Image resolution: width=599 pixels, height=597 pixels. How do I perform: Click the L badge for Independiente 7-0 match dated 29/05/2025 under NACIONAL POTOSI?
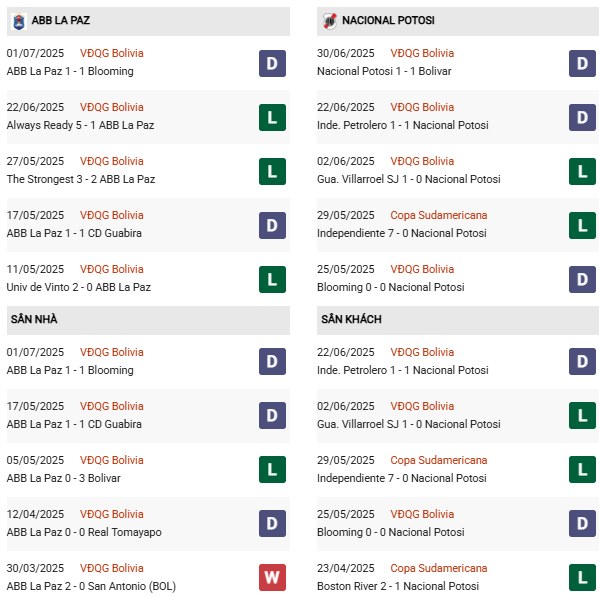point(582,225)
